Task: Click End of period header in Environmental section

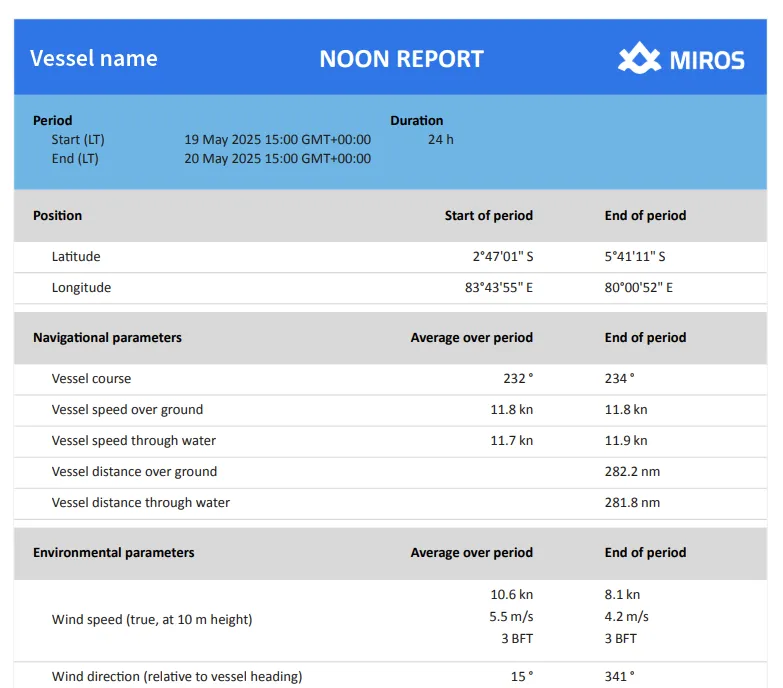Action: click(x=645, y=553)
